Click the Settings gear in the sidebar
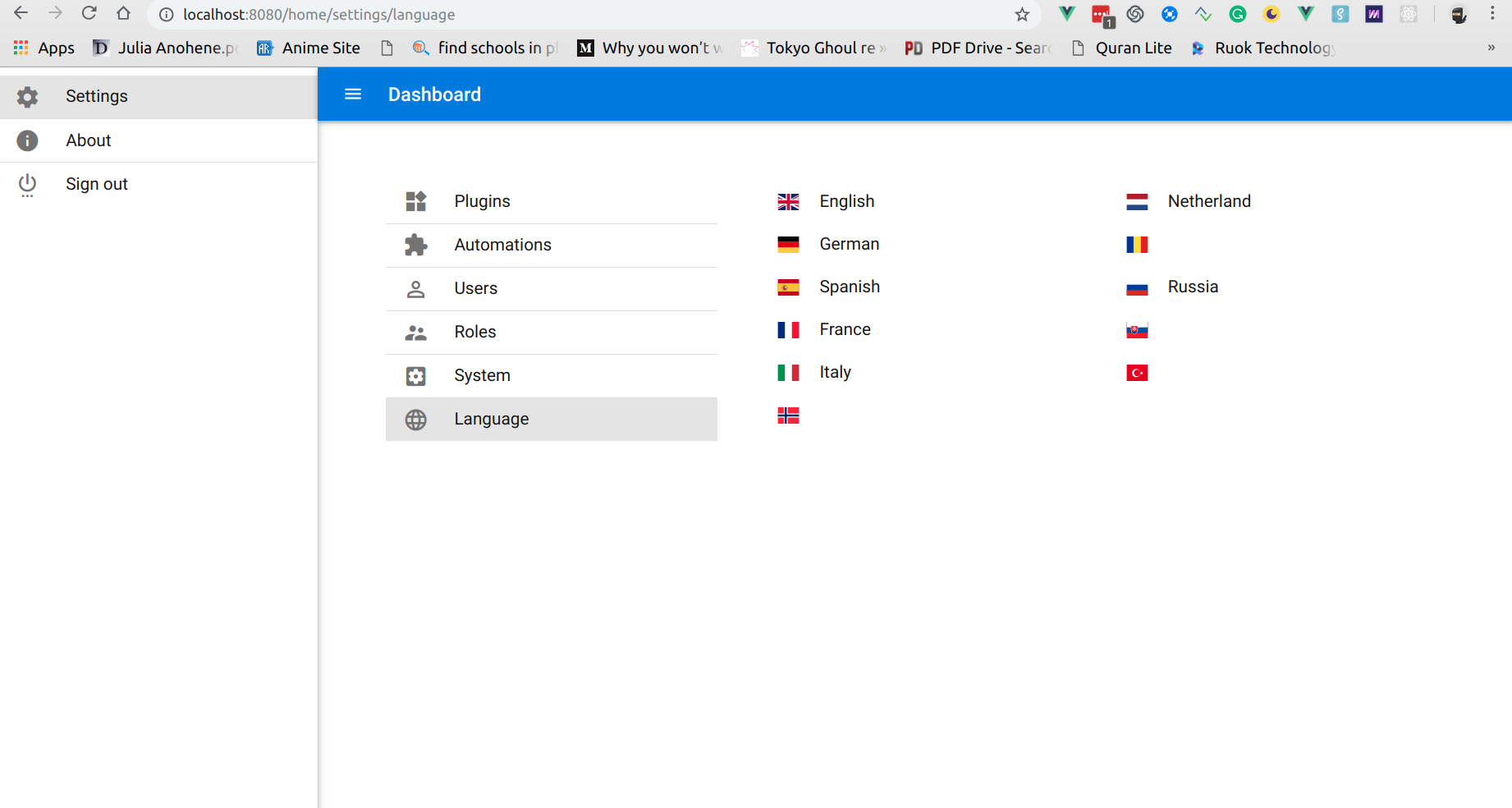This screenshot has width=1512, height=808. (27, 96)
